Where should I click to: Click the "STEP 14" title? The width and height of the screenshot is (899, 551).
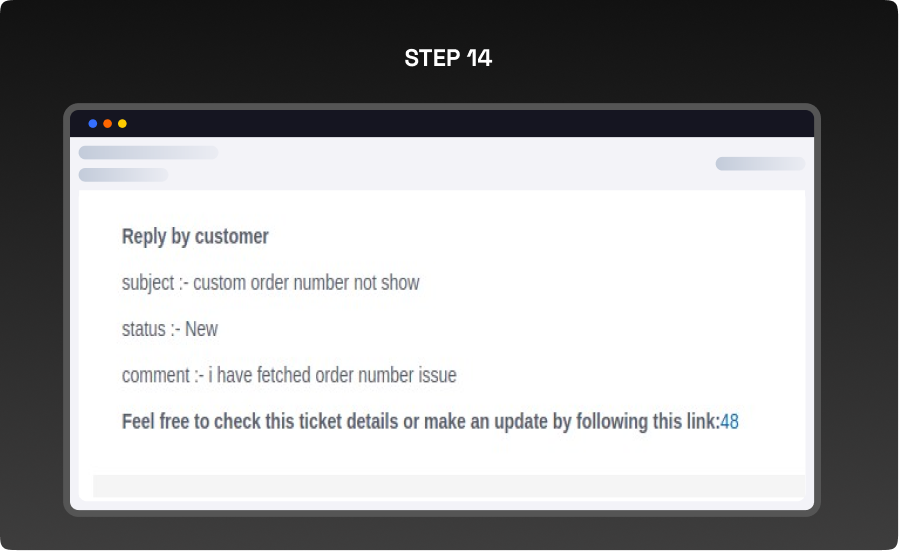(448, 58)
